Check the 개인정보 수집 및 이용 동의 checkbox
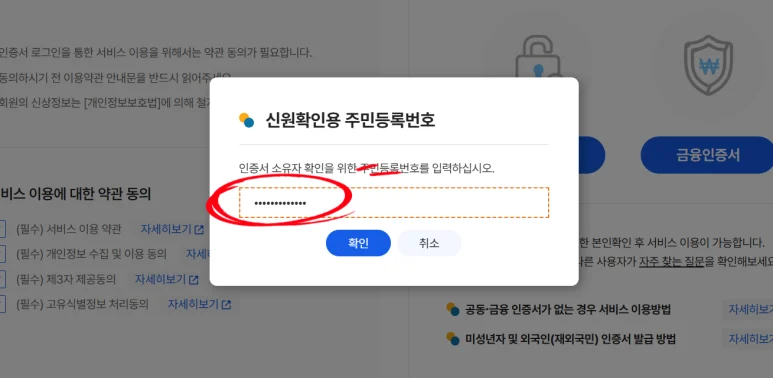 click(1, 254)
